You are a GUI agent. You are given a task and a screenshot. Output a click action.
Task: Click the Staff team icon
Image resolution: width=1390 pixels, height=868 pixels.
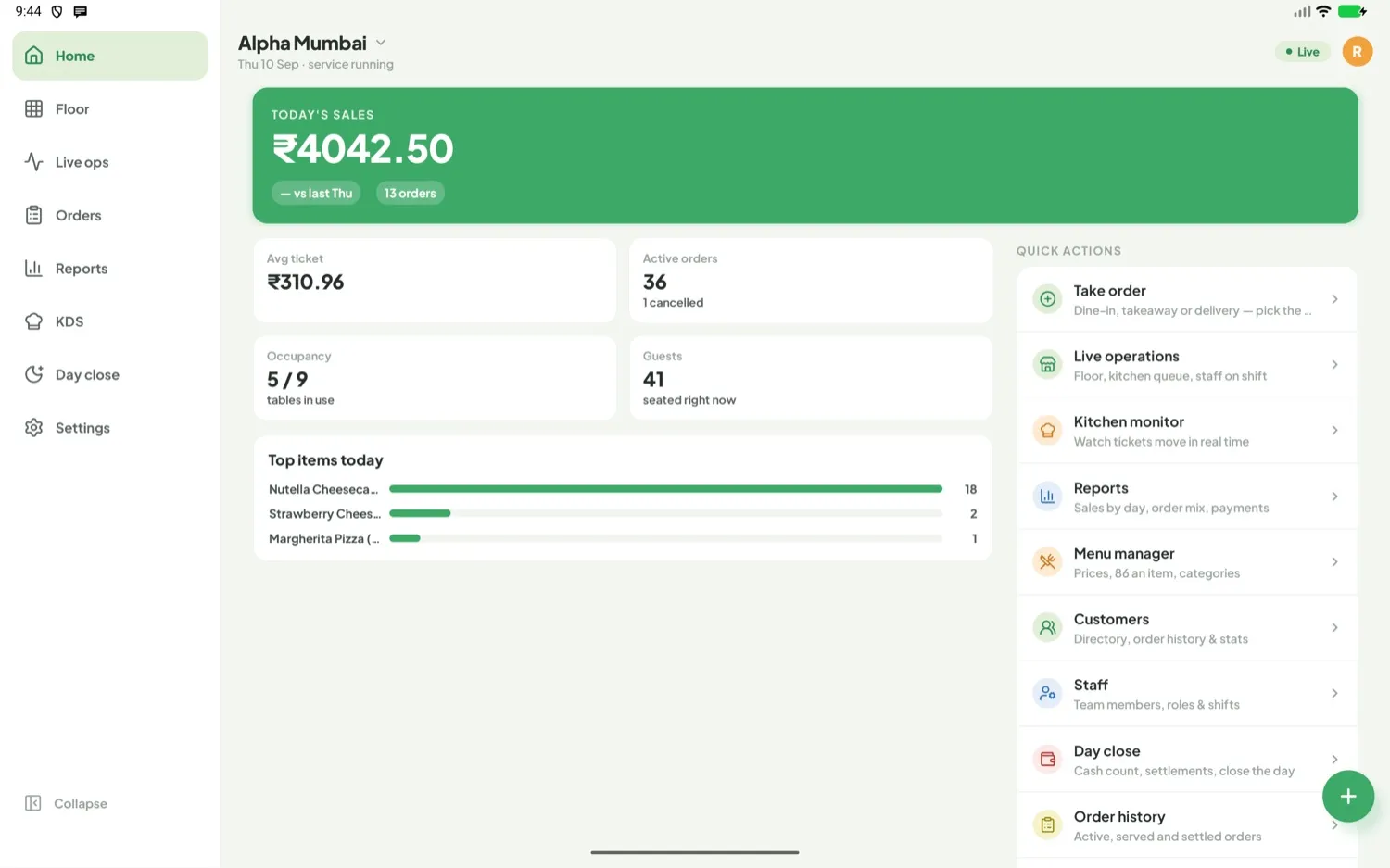tap(1047, 694)
